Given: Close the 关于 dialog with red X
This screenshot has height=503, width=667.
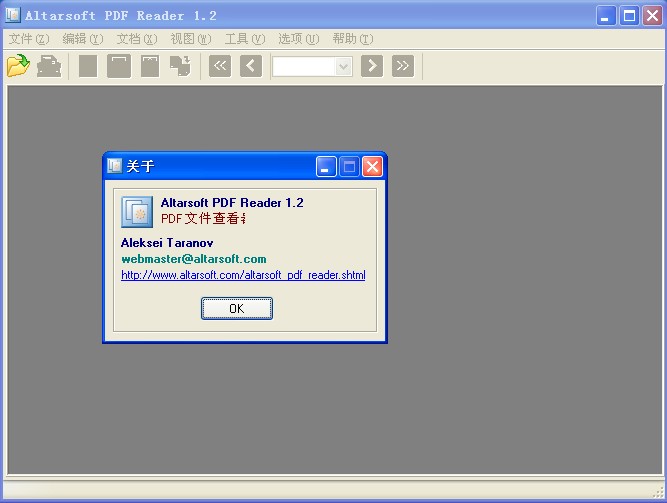Looking at the screenshot, I should pyautogui.click(x=372, y=166).
